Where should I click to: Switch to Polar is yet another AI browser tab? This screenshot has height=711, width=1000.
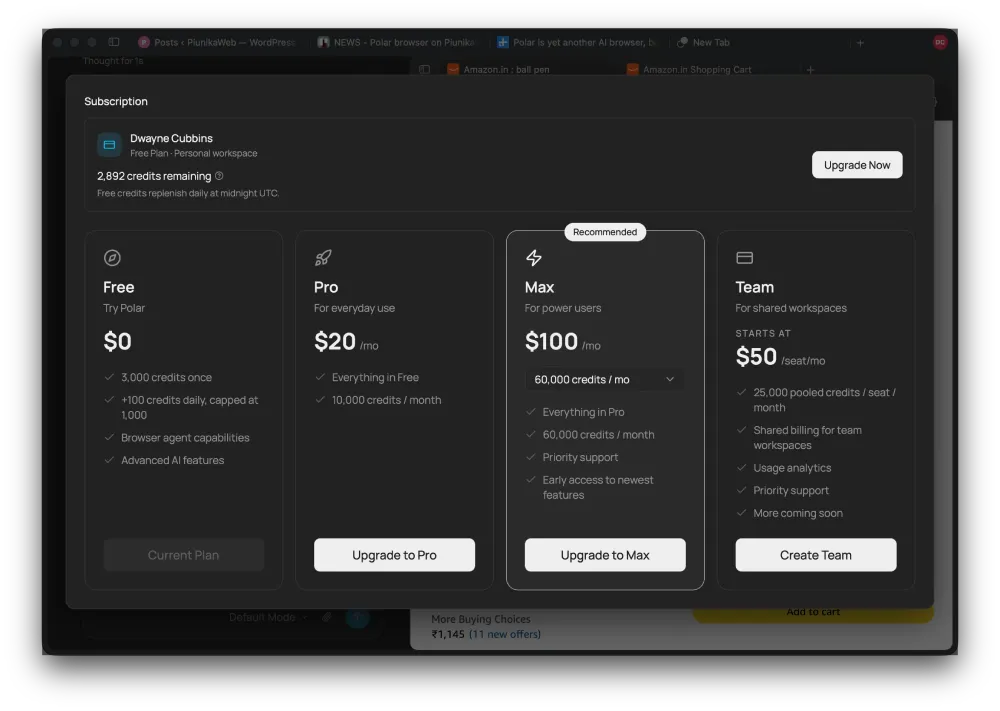(x=577, y=42)
